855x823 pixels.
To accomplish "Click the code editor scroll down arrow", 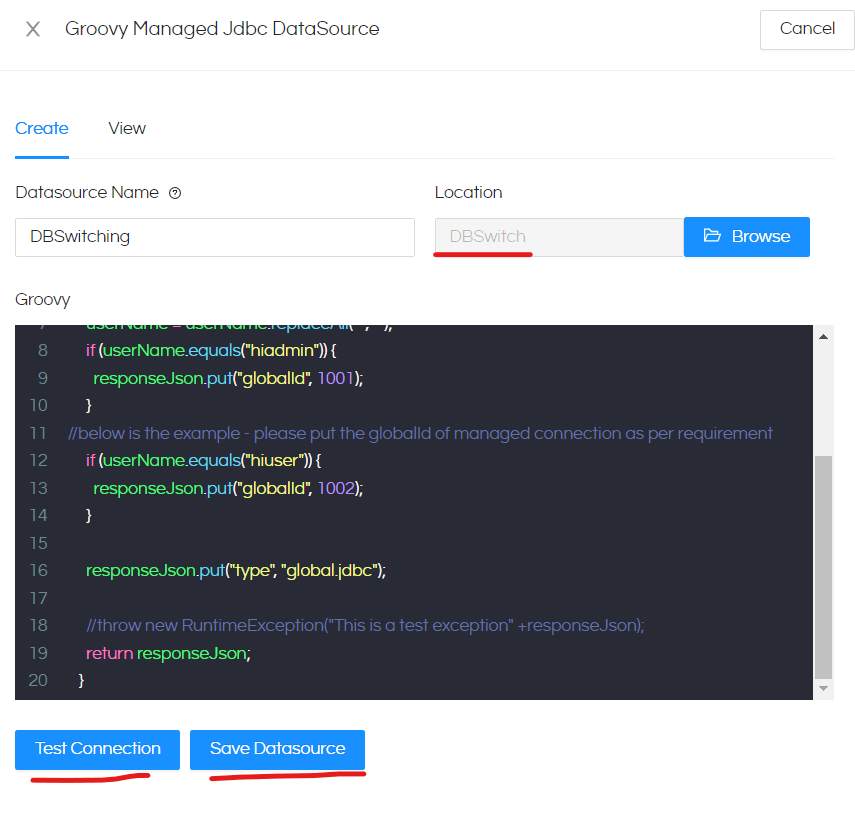I will click(823, 688).
